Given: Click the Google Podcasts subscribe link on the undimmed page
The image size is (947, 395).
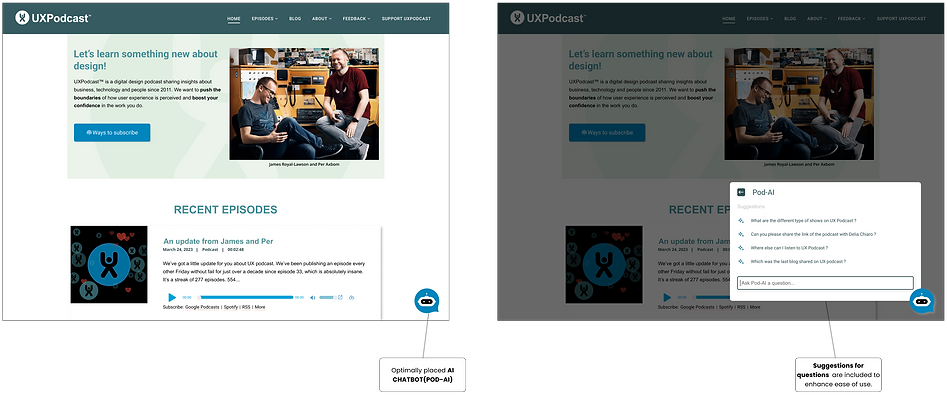Looking at the screenshot, I should (x=202, y=307).
